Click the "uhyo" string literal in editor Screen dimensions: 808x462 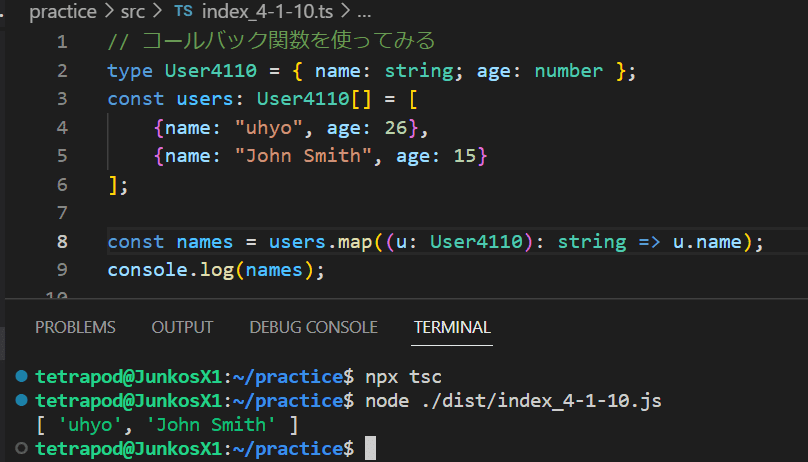coord(268,128)
